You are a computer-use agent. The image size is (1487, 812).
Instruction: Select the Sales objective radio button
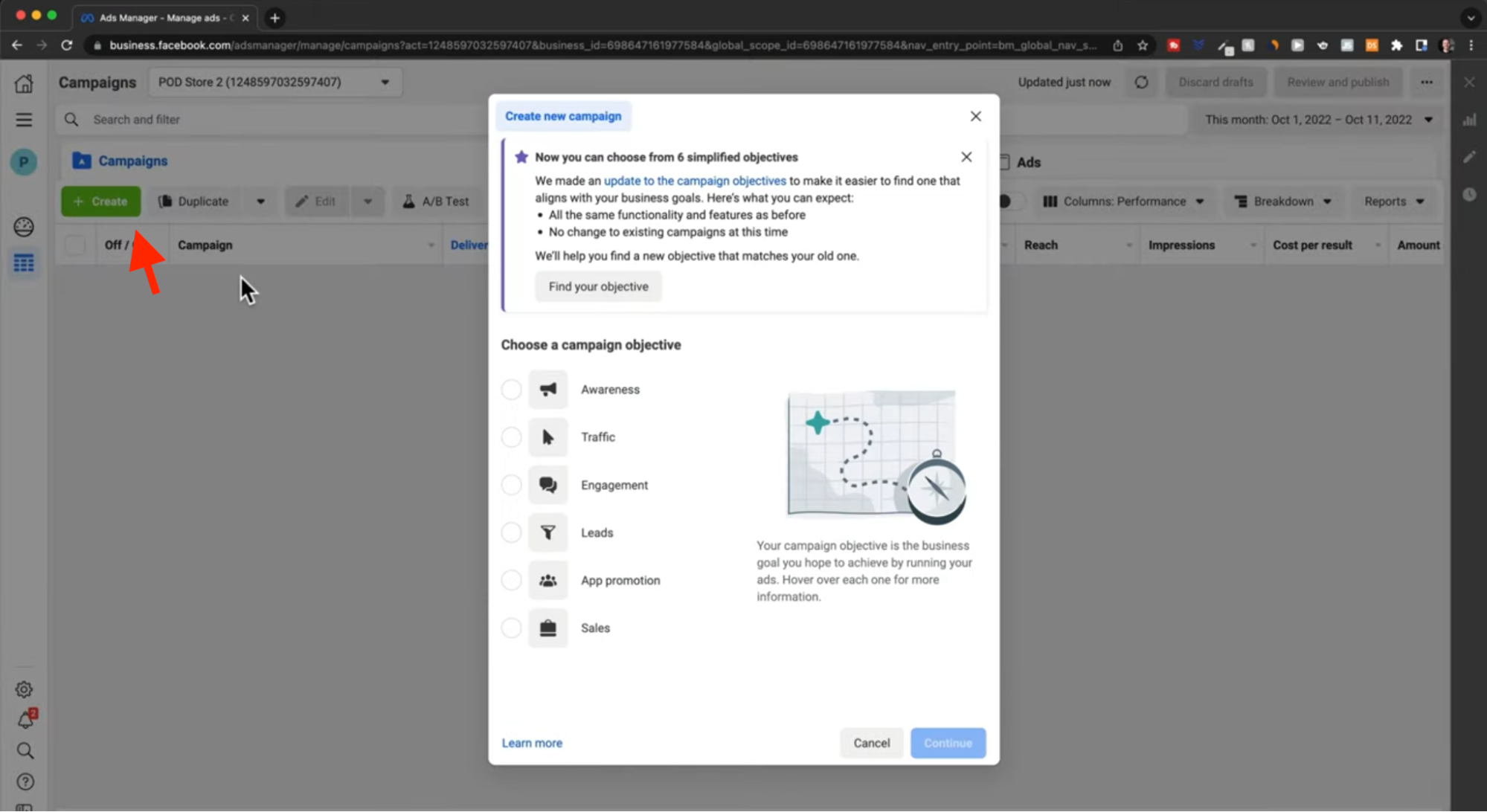pyautogui.click(x=511, y=628)
